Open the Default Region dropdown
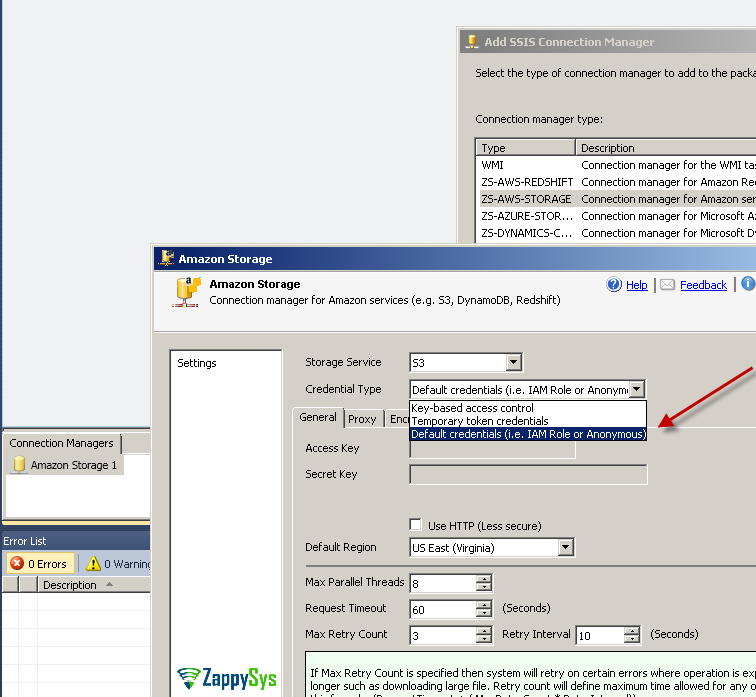The image size is (756, 697). pos(566,547)
